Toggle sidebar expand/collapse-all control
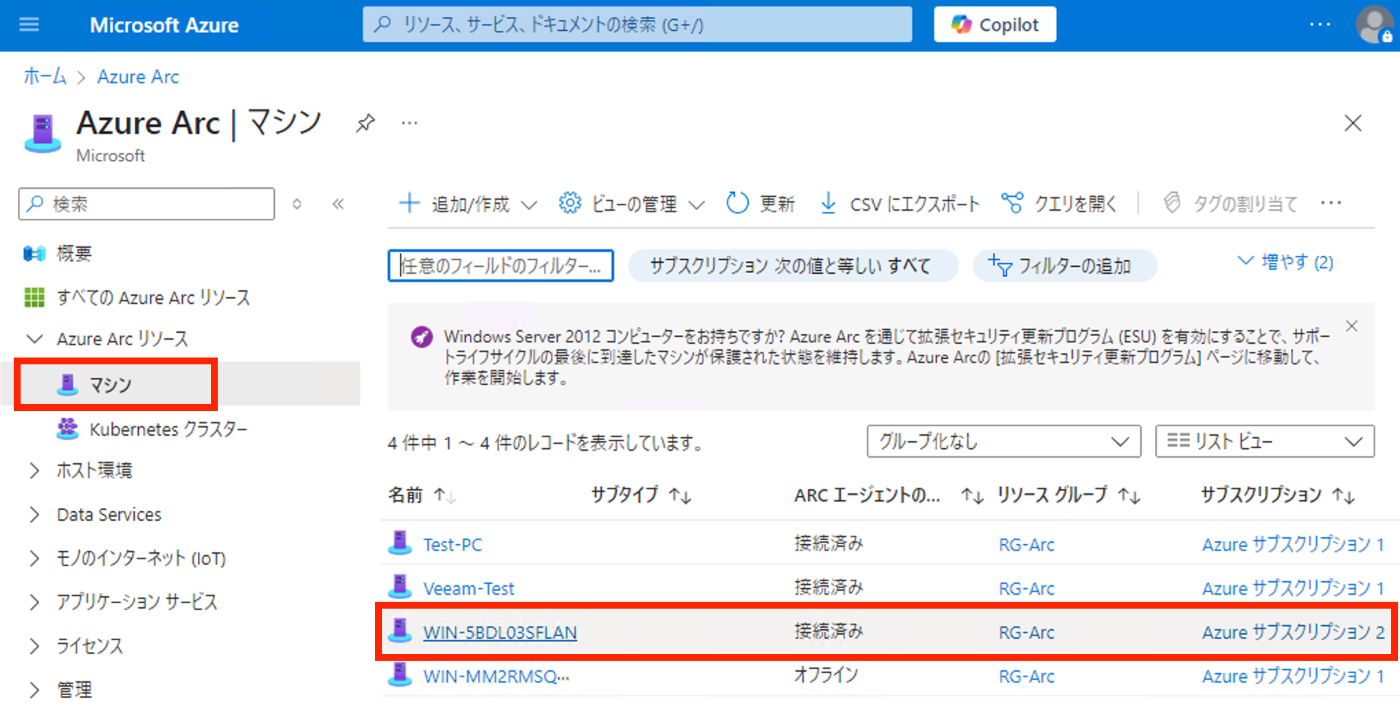This screenshot has height=715, width=1400. click(x=296, y=204)
